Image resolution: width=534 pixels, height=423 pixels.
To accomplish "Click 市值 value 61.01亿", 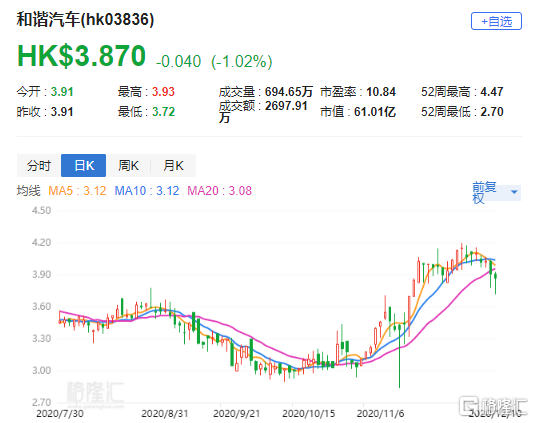I will tap(375, 112).
